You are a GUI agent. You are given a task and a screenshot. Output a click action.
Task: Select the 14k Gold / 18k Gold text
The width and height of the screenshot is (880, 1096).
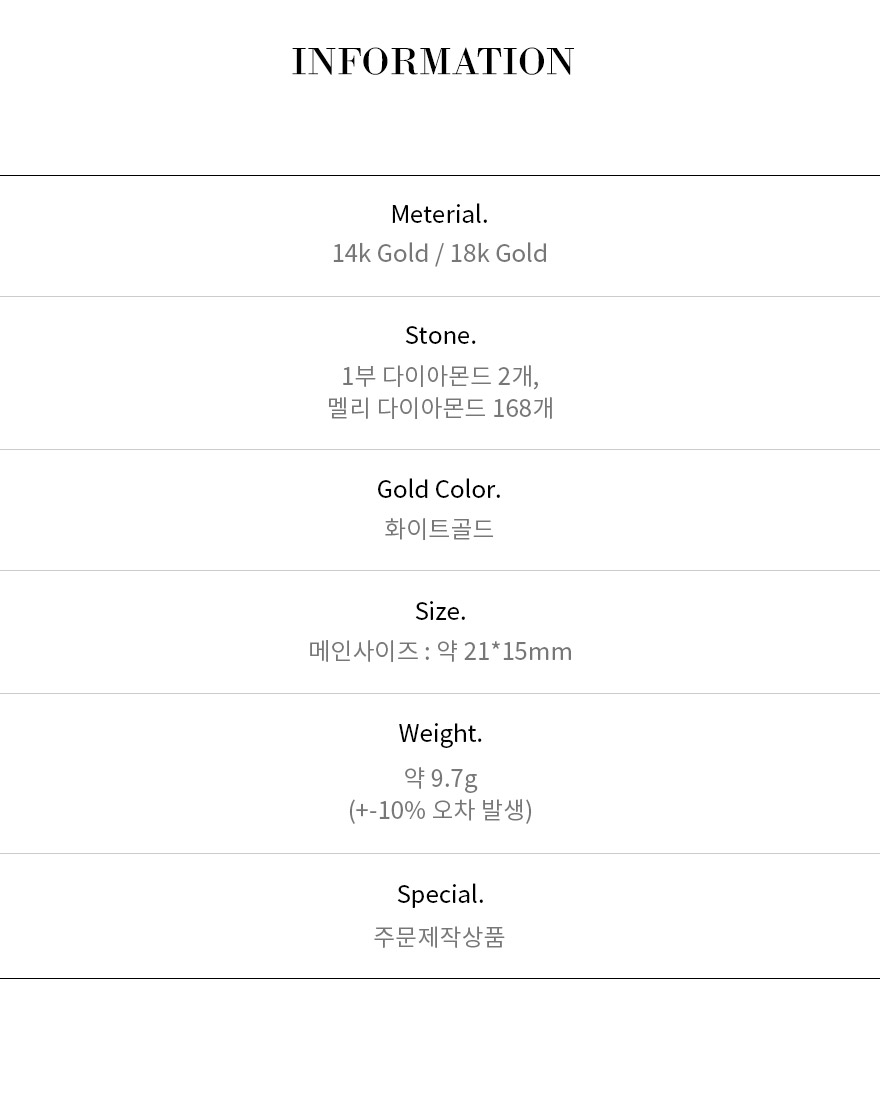coord(439,253)
